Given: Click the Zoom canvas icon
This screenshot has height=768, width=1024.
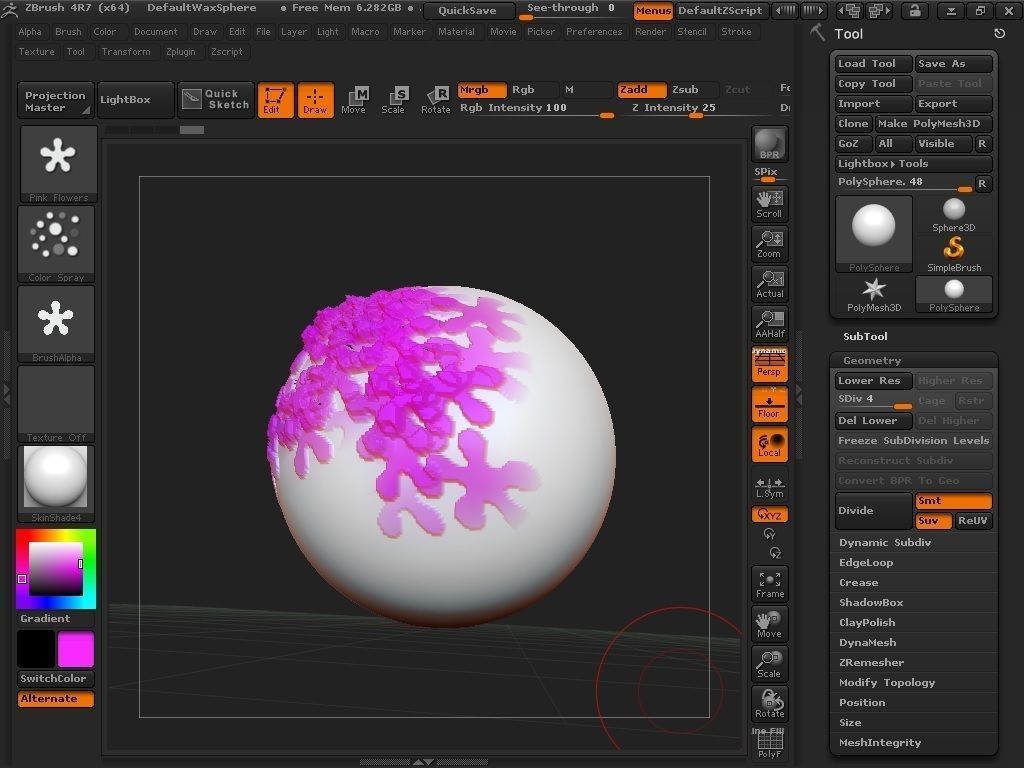Looking at the screenshot, I should click(769, 244).
